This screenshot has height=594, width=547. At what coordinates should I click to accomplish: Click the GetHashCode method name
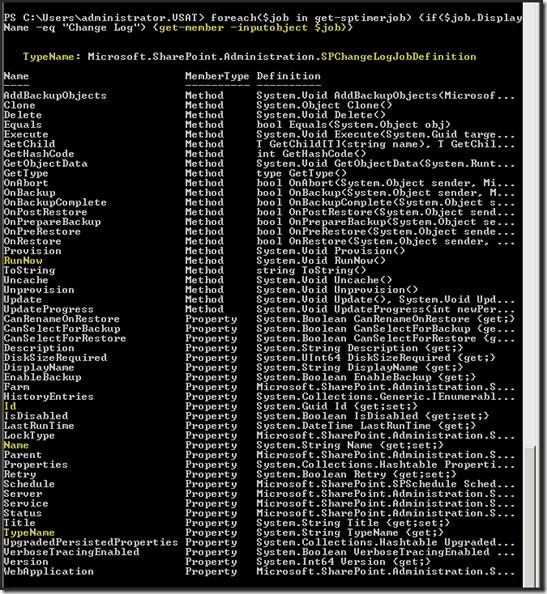[39, 154]
